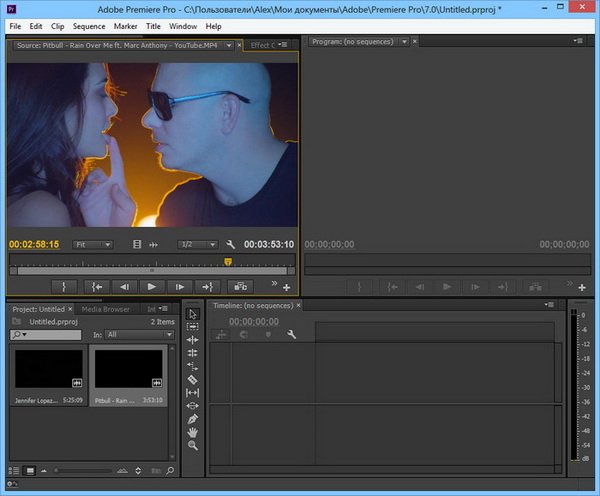The width and height of the screenshot is (600, 496).
Task: Click the Pitbull clip thumbnail
Action: (x=128, y=369)
